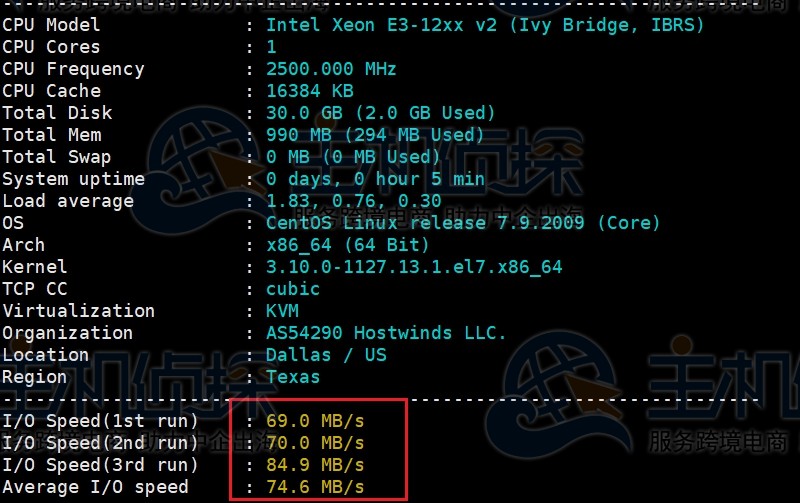Viewport: 800px width, 503px height.
Task: Select the System uptime value text
Action: pos(375,179)
